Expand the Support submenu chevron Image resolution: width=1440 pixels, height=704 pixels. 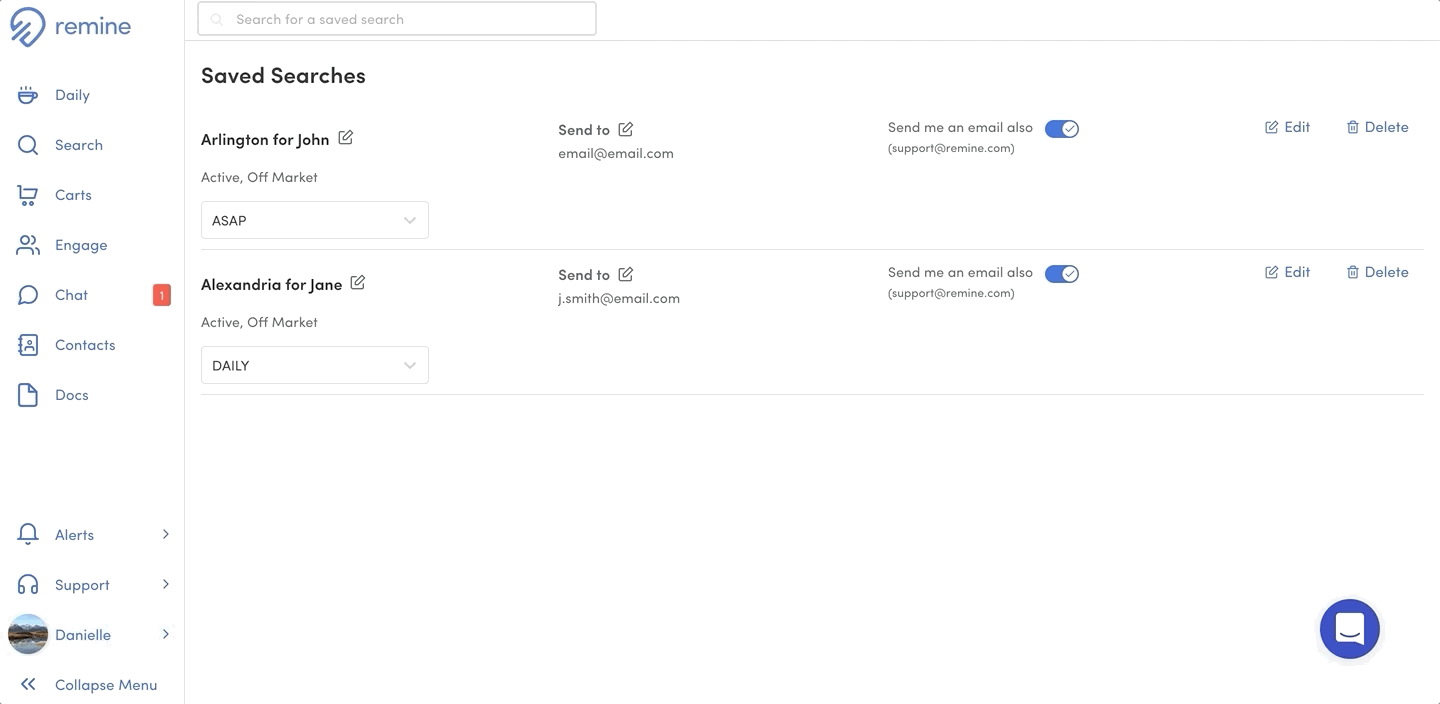(x=166, y=584)
